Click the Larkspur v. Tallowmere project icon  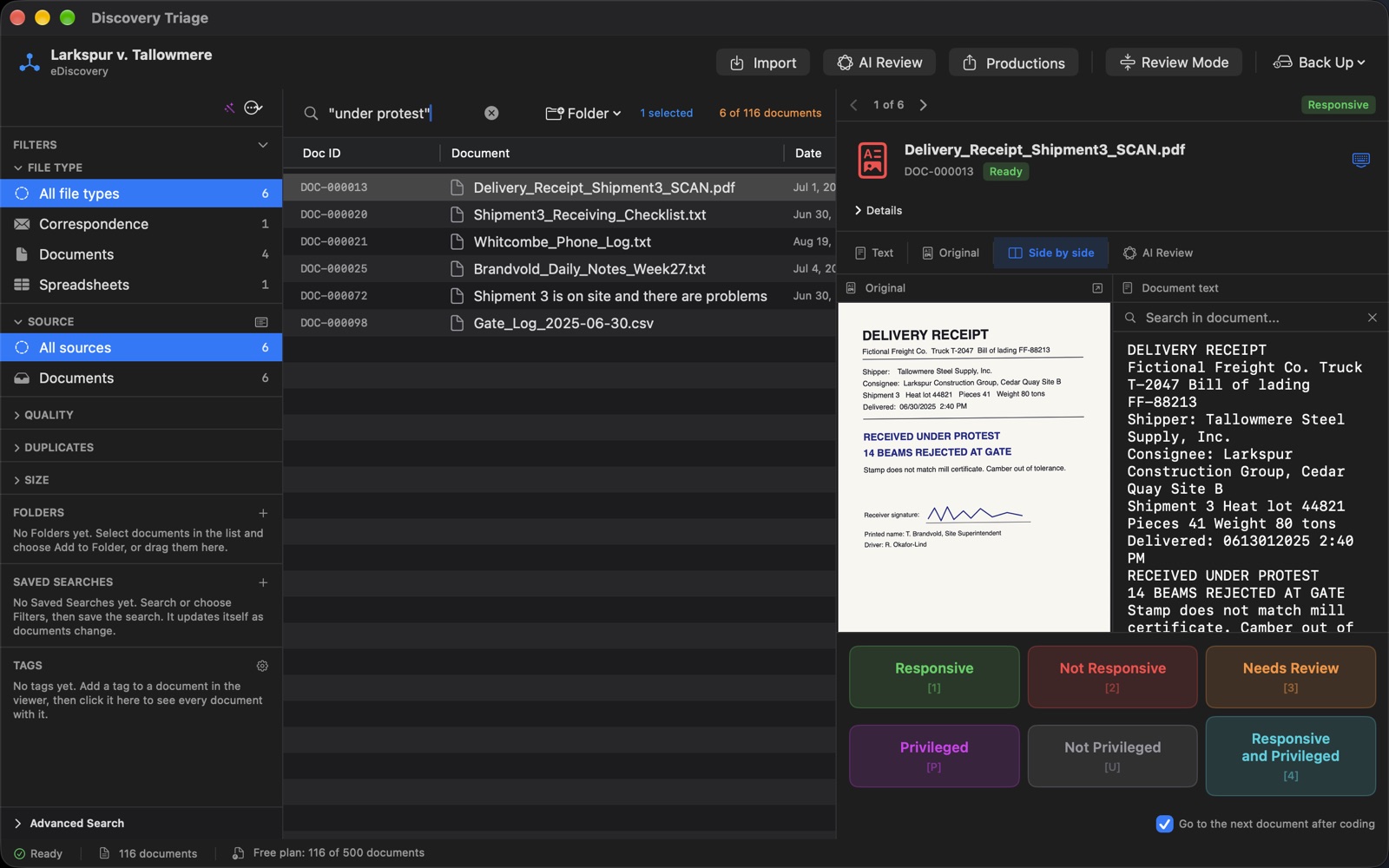tap(30, 62)
